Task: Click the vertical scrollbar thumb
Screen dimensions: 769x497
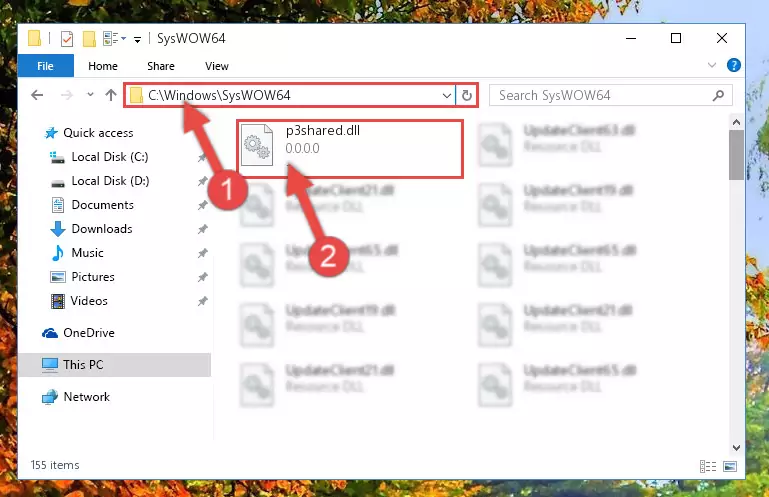Action: coord(736,156)
